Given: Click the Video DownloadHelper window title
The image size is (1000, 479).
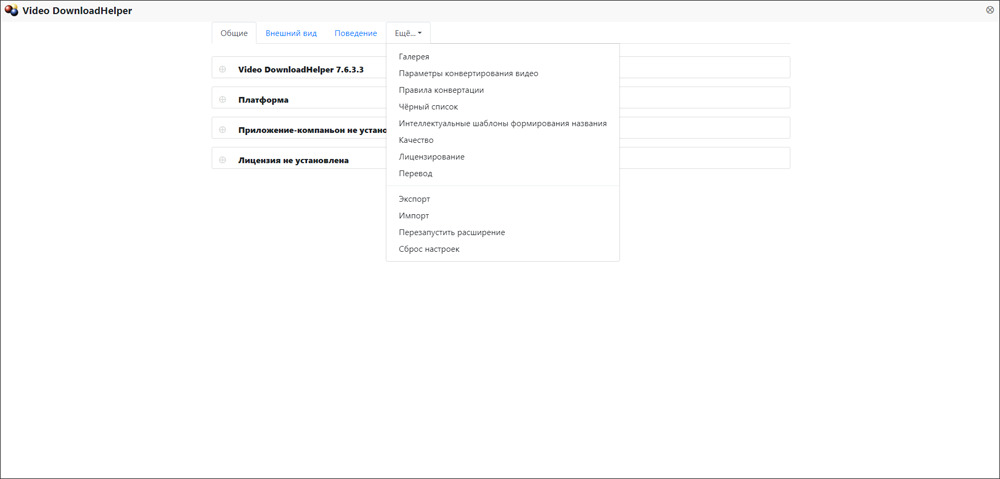Looking at the screenshot, I should coord(77,10).
